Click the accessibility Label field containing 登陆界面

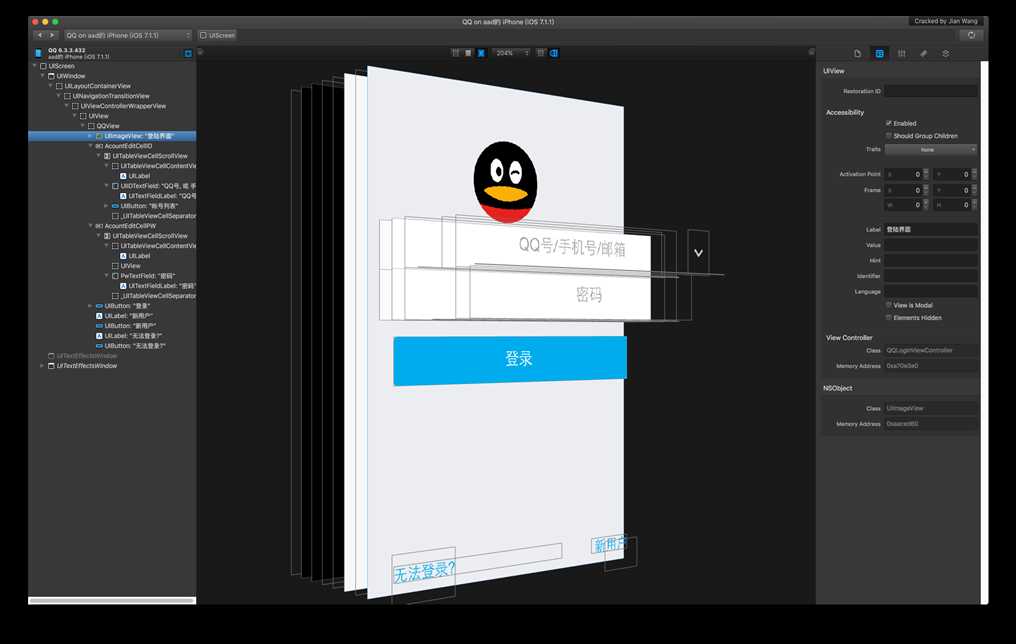(x=930, y=229)
